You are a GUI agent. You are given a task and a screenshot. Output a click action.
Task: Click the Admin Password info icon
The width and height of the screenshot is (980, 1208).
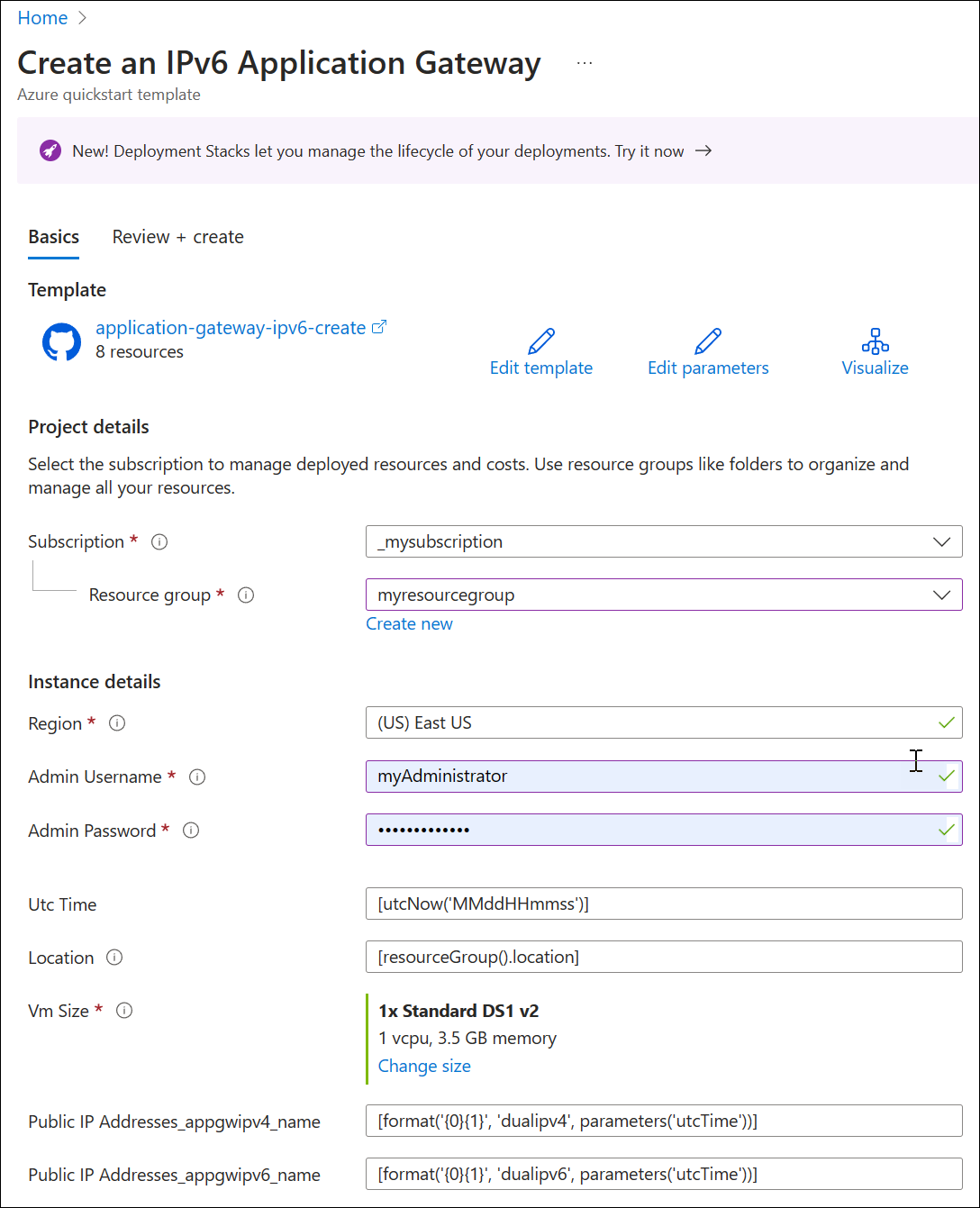(x=191, y=831)
